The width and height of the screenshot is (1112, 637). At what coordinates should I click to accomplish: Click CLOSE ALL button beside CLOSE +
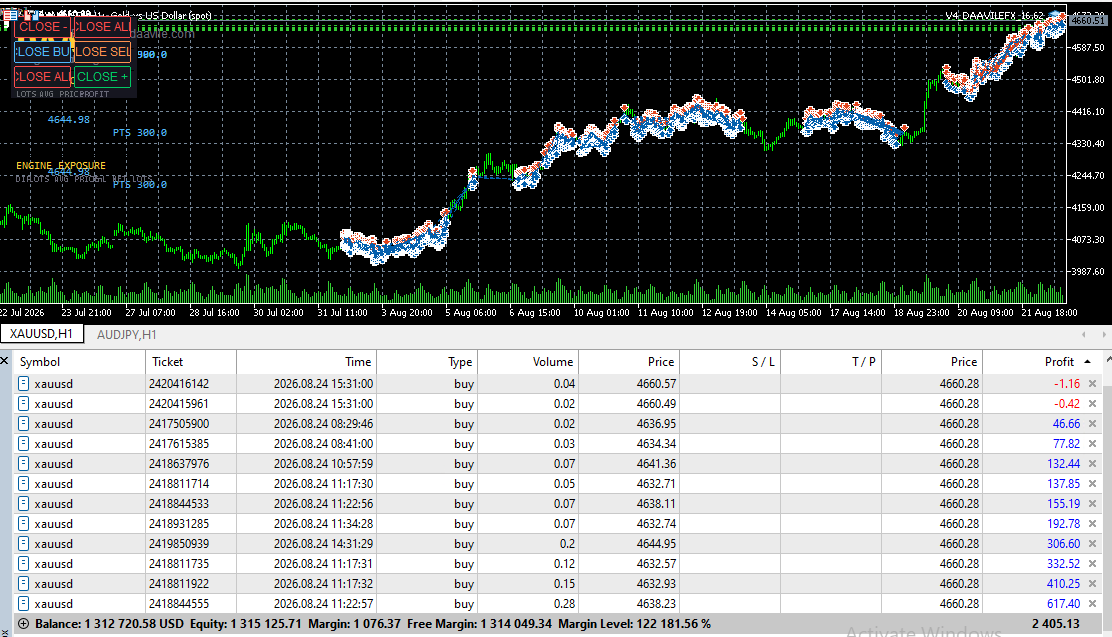point(43,77)
